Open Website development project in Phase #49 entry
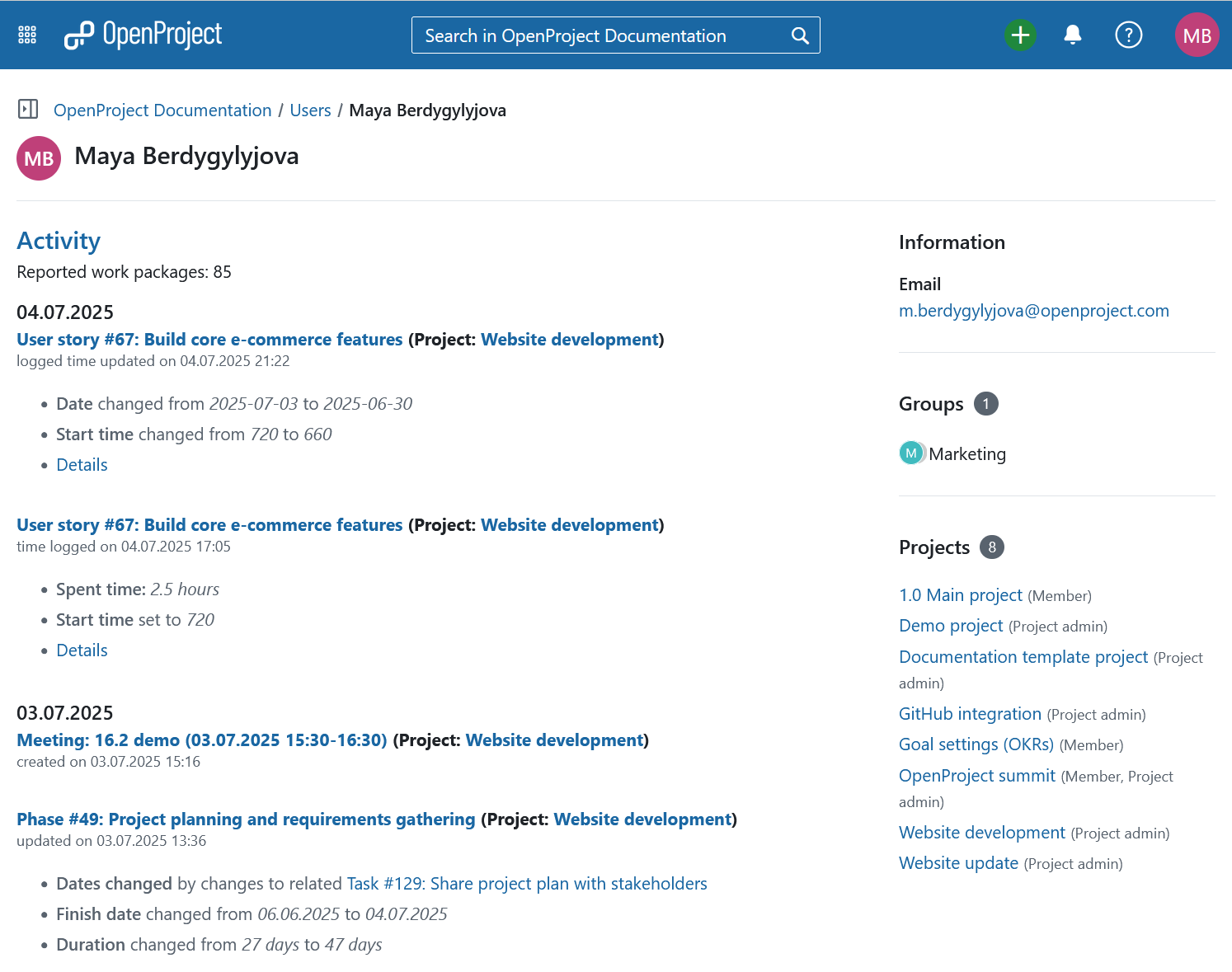This screenshot has height=972, width=1232. (x=642, y=819)
